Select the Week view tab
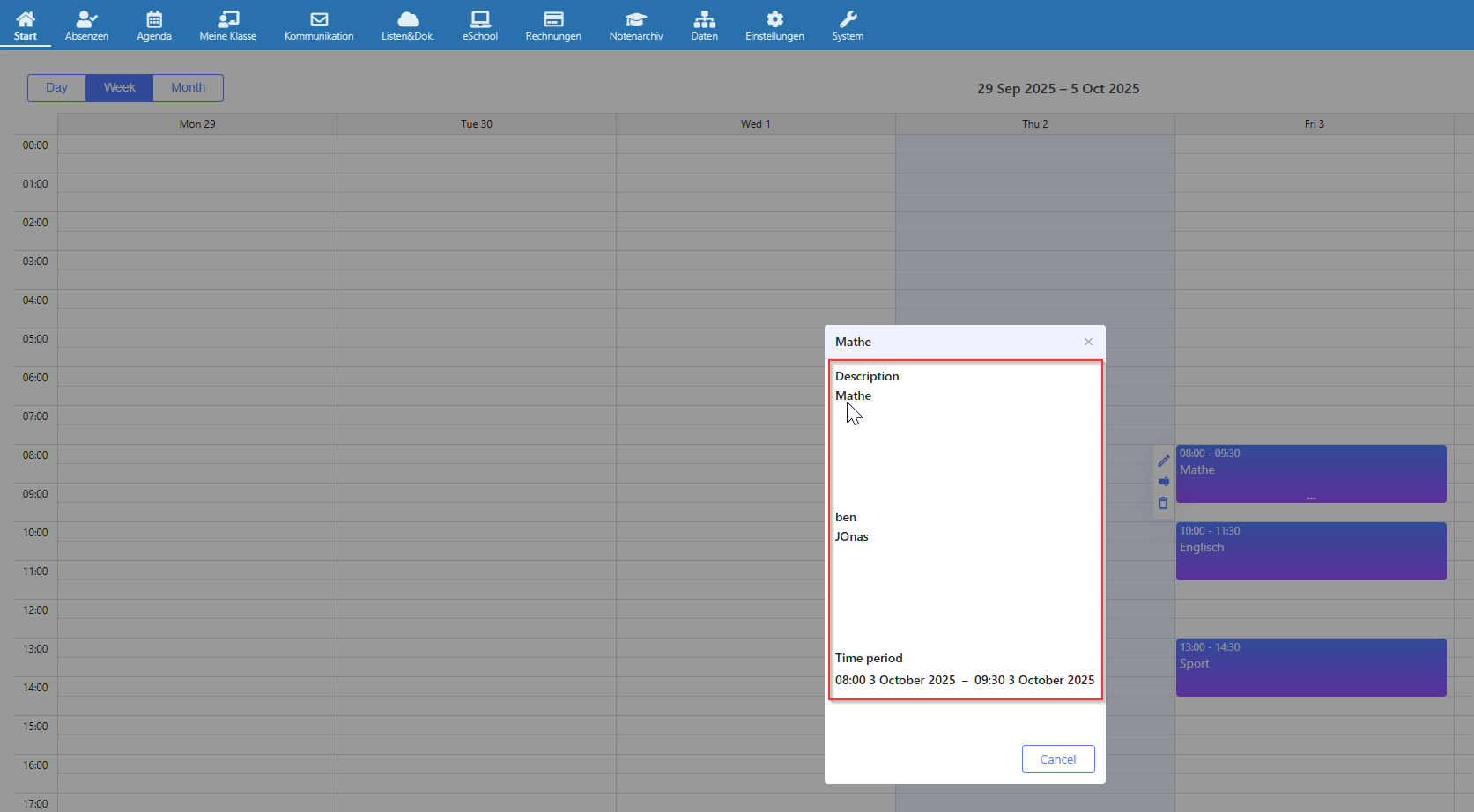Screen dimensions: 1474x812 click(119, 88)
